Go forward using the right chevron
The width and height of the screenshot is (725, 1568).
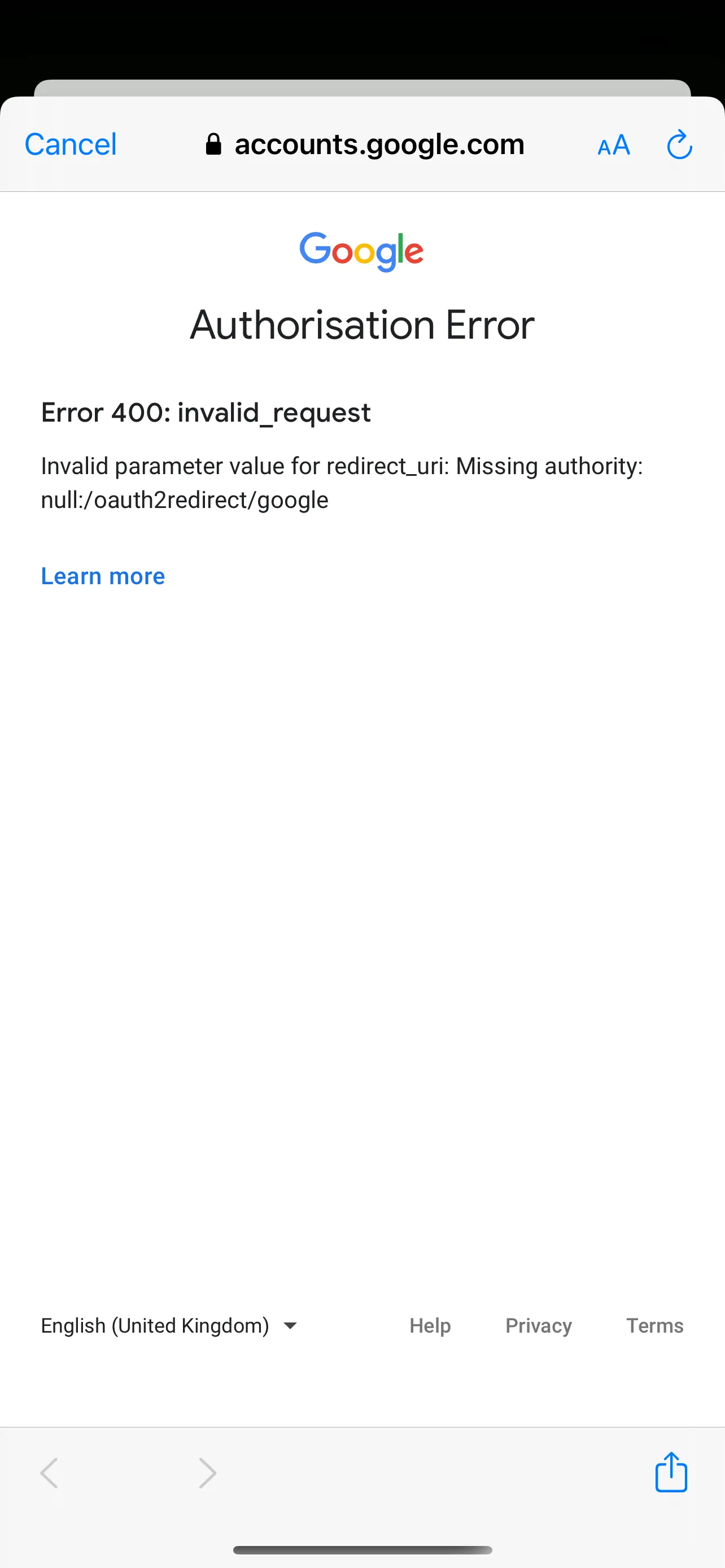click(208, 1473)
